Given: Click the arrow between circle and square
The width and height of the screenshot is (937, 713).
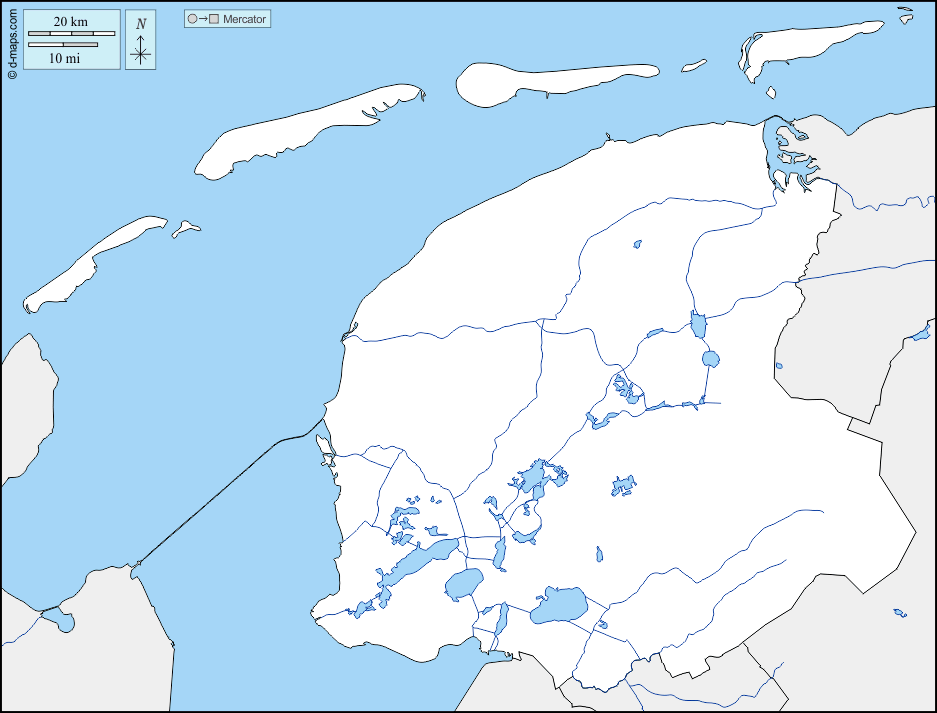Looking at the screenshot, I should coord(203,19).
